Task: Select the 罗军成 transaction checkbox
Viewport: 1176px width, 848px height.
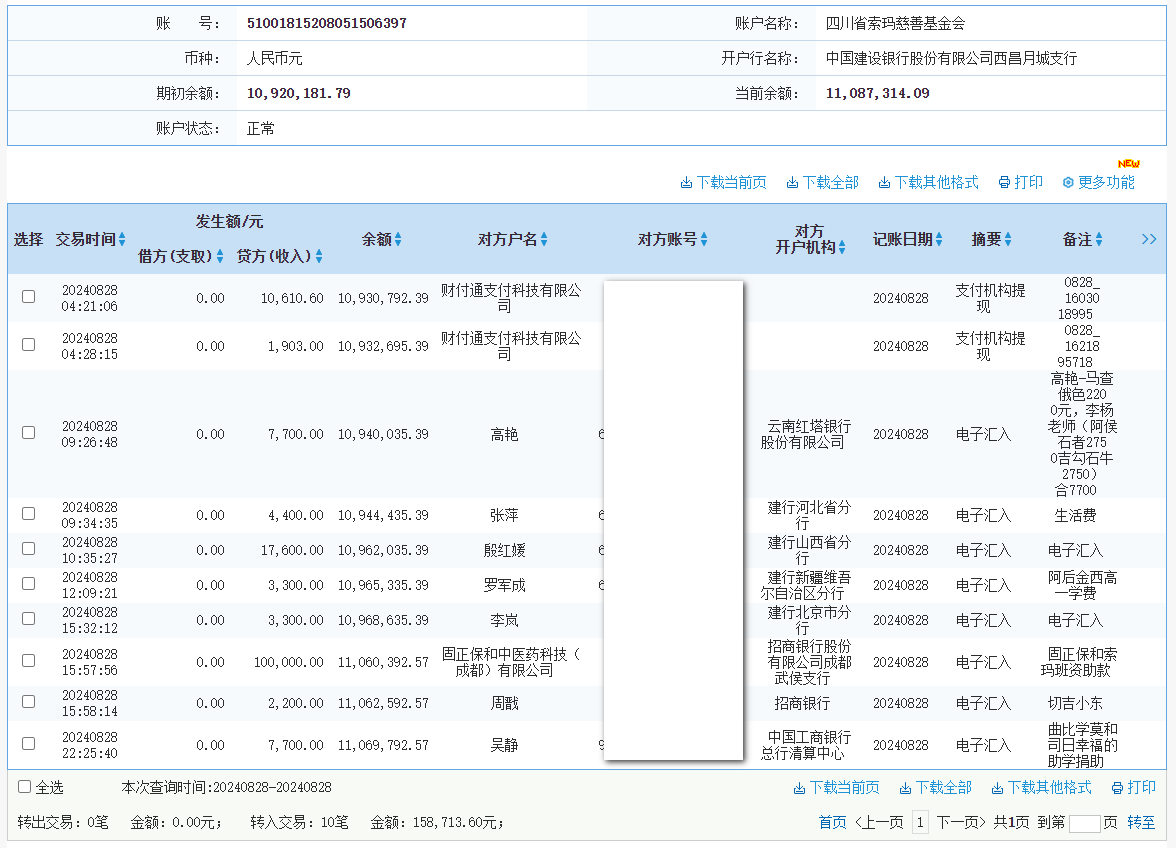Action: pos(28,583)
